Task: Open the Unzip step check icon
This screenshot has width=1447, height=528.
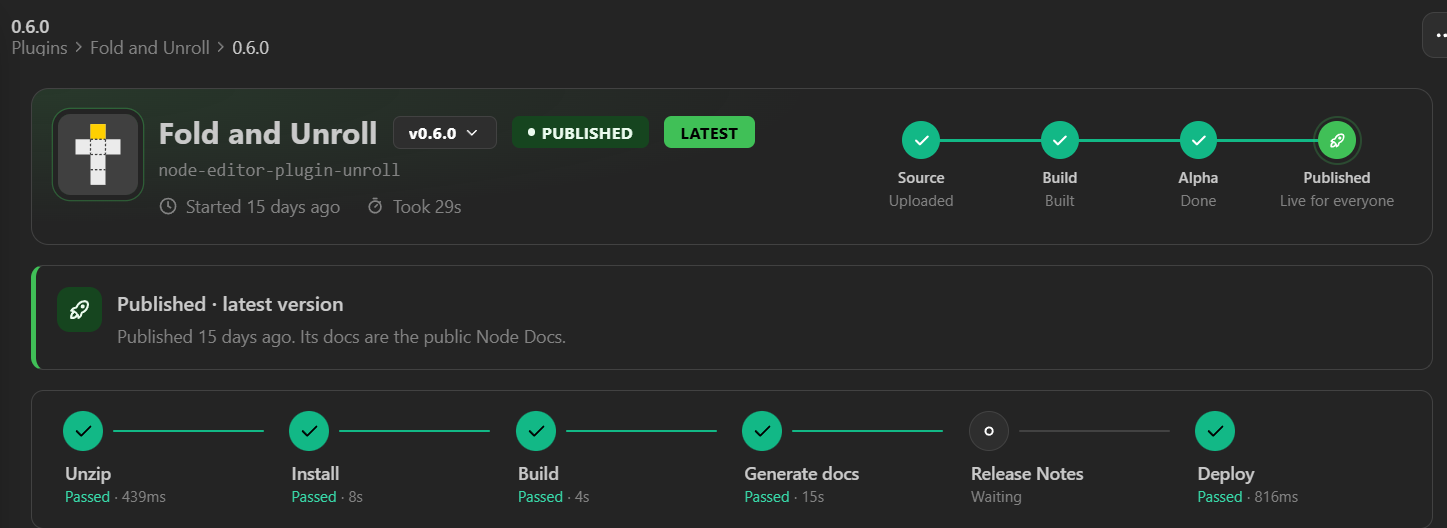Action: pos(83,431)
